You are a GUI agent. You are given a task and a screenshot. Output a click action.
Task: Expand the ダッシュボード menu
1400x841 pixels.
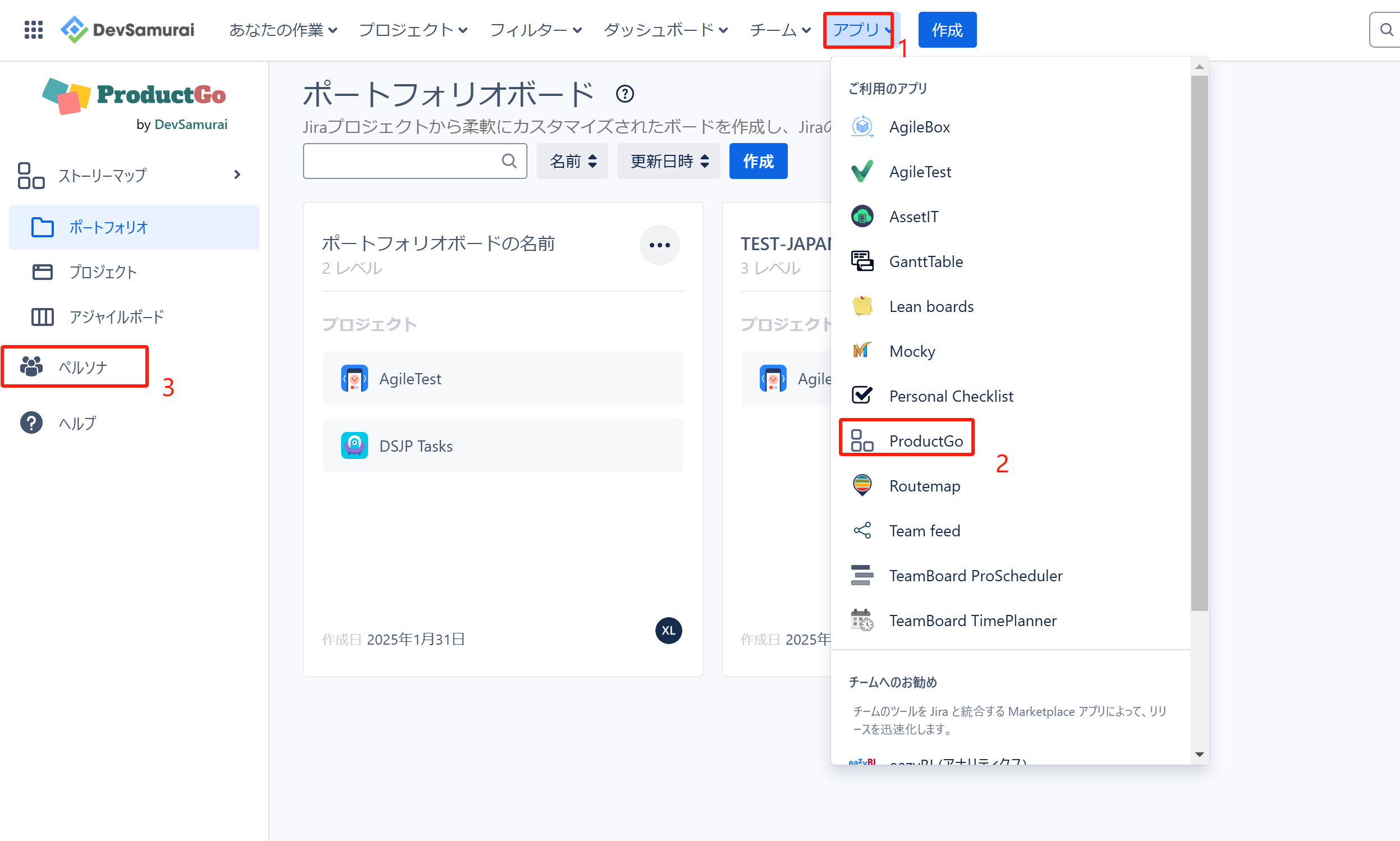[x=665, y=30]
